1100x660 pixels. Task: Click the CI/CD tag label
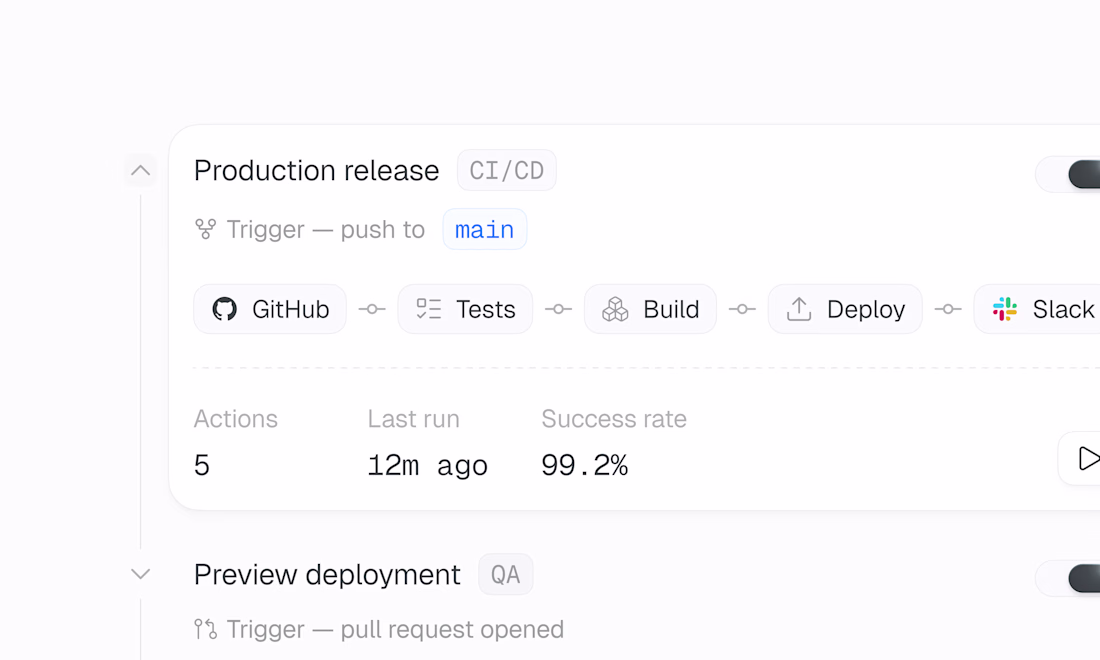[x=507, y=170]
